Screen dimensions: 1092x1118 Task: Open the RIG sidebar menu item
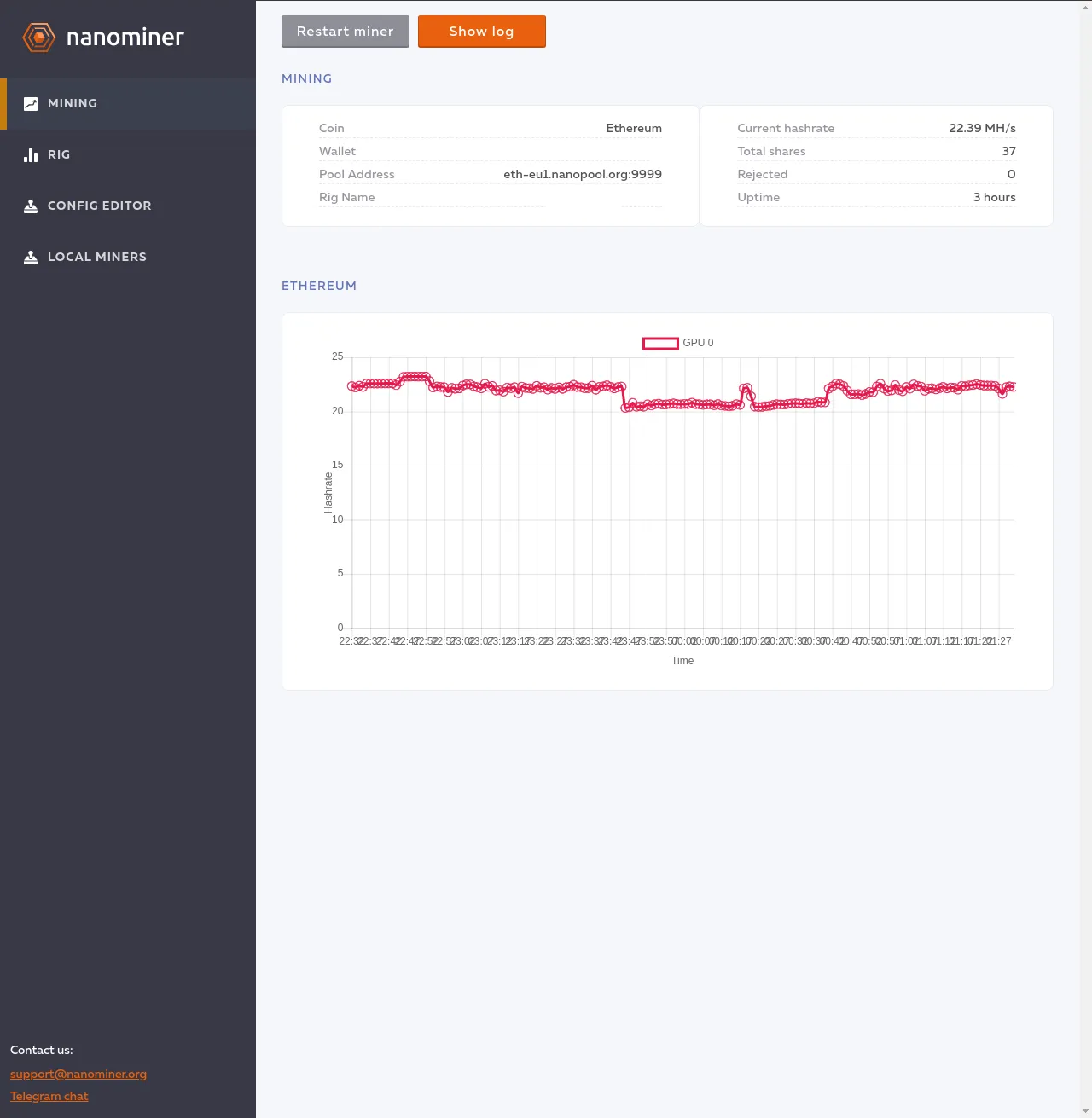tap(128, 155)
